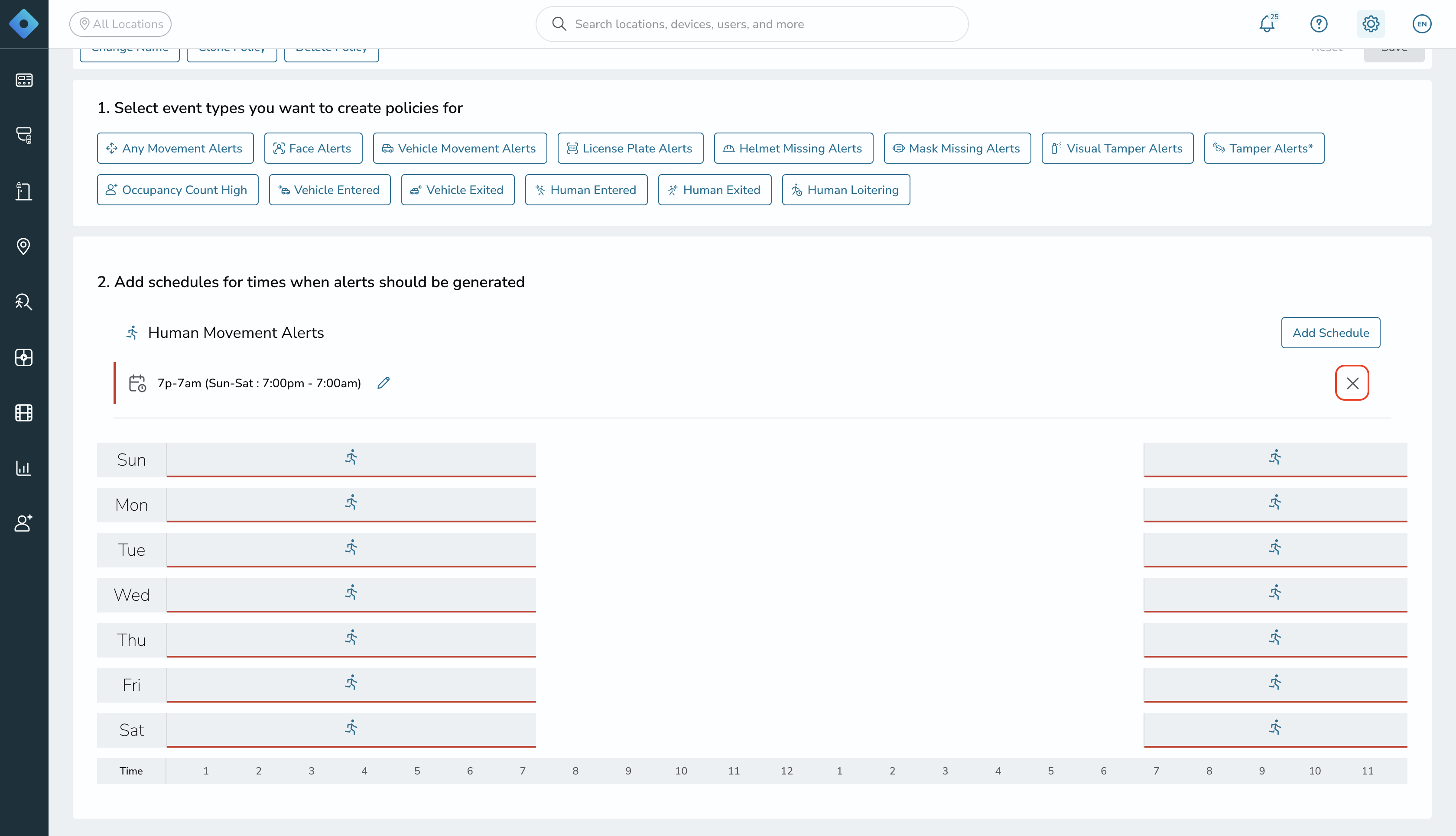The height and width of the screenshot is (836, 1456).
Task: Remove the 7p-7am schedule with X
Action: pyautogui.click(x=1352, y=383)
